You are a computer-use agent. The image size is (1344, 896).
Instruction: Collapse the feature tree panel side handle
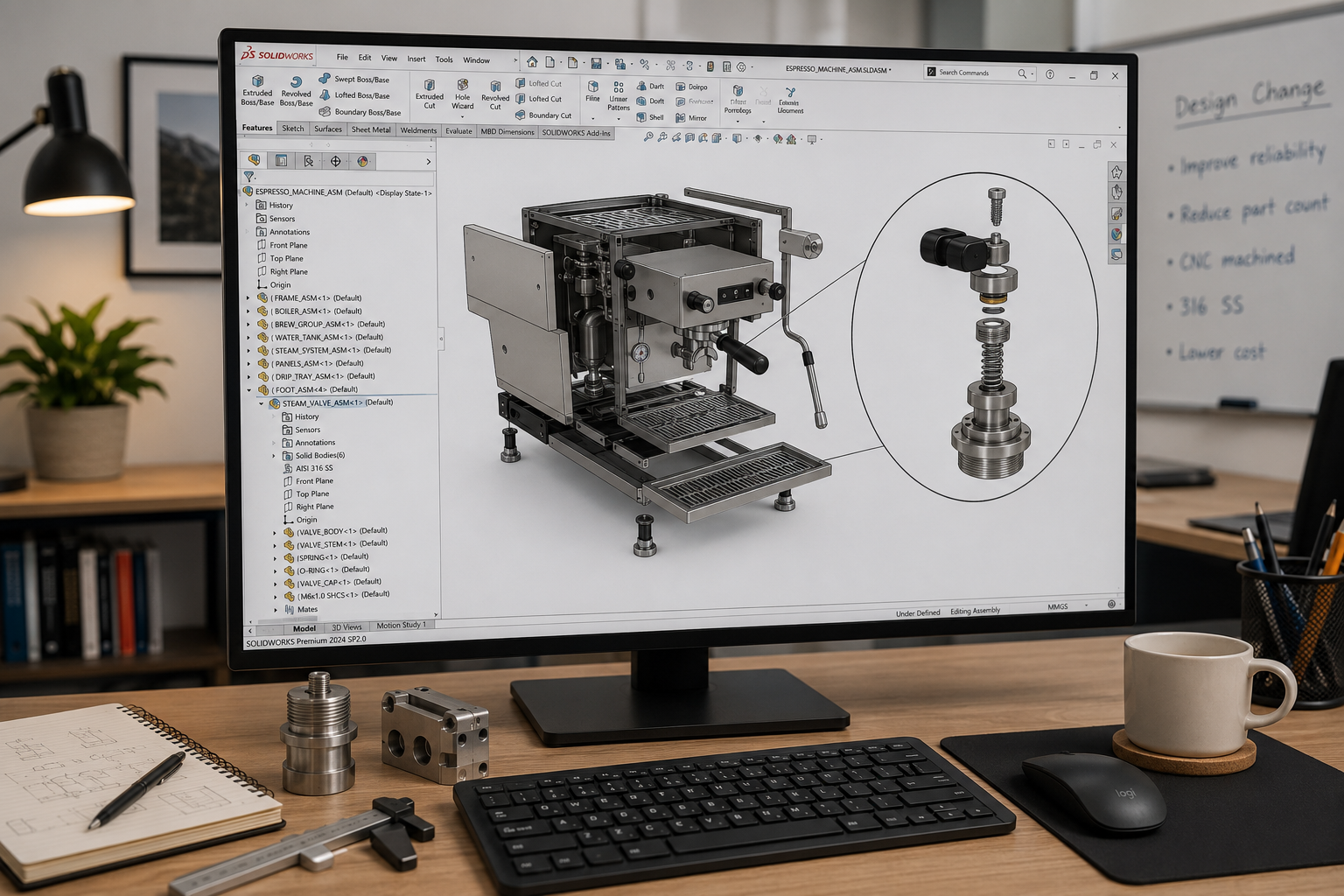(441, 338)
